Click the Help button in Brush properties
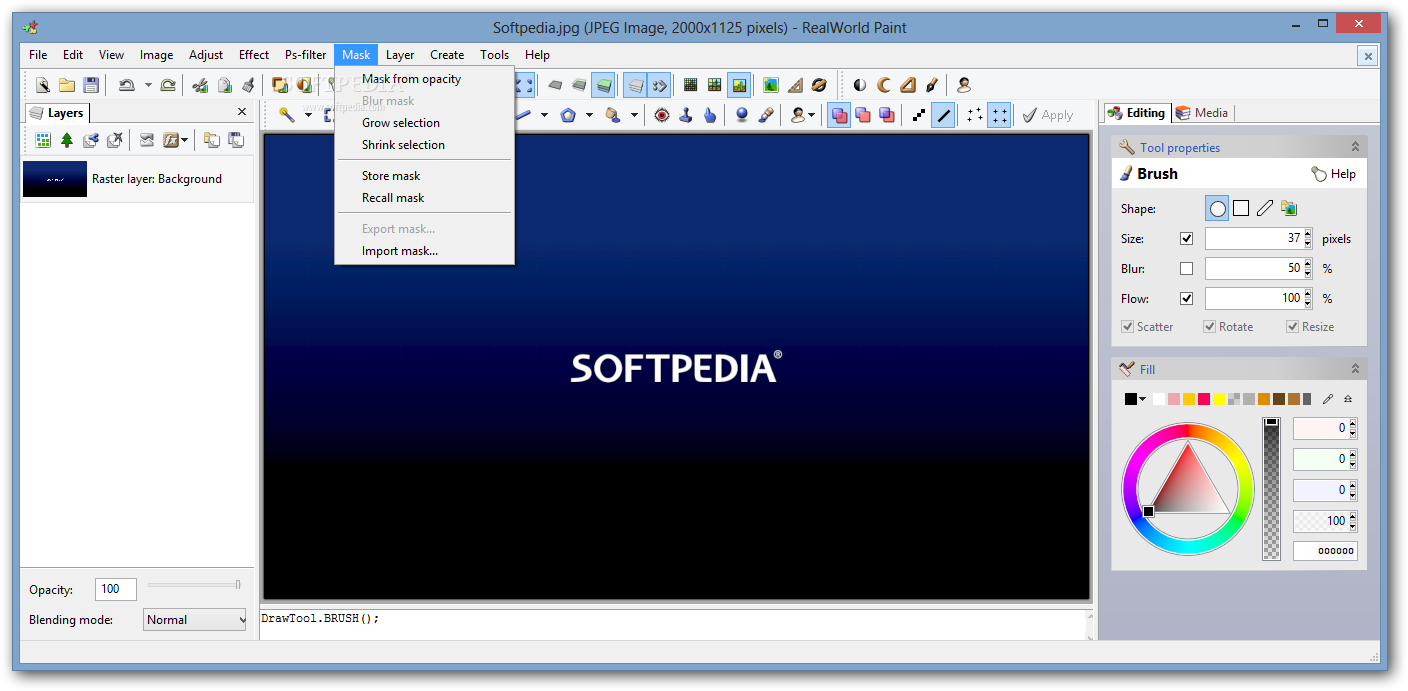The height and width of the screenshot is (691, 1408). click(1334, 174)
